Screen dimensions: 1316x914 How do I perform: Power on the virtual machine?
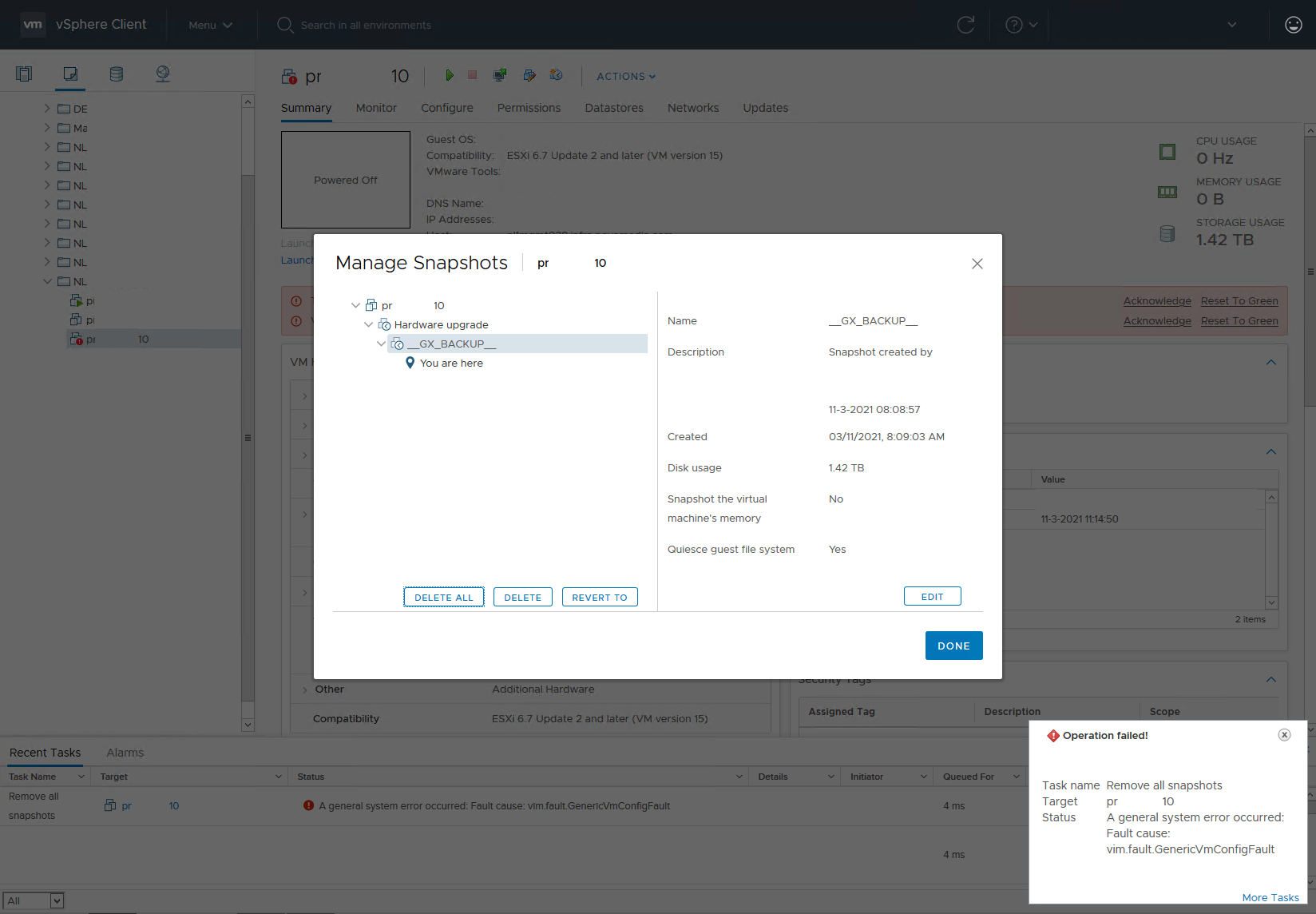click(450, 75)
